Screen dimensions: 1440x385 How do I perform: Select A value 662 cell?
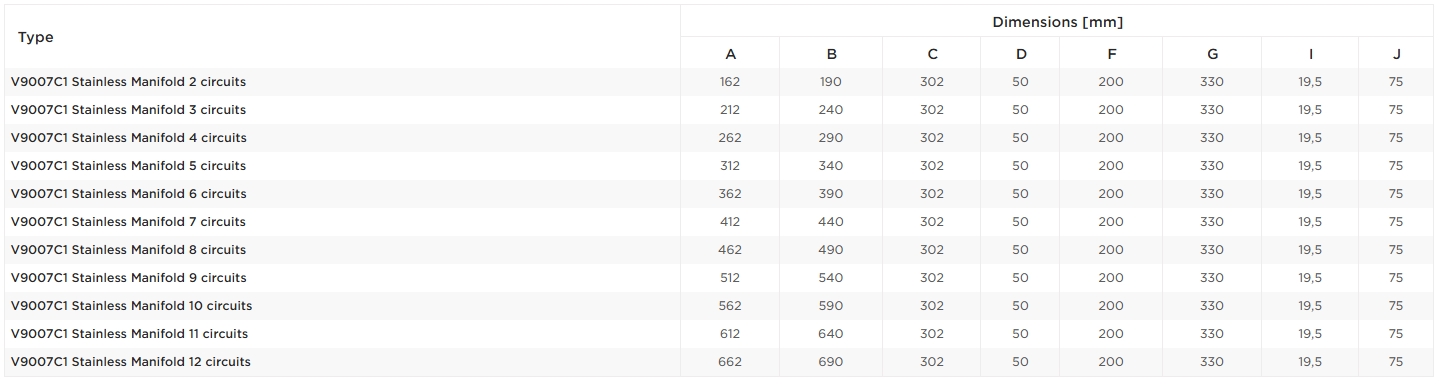tap(730, 362)
